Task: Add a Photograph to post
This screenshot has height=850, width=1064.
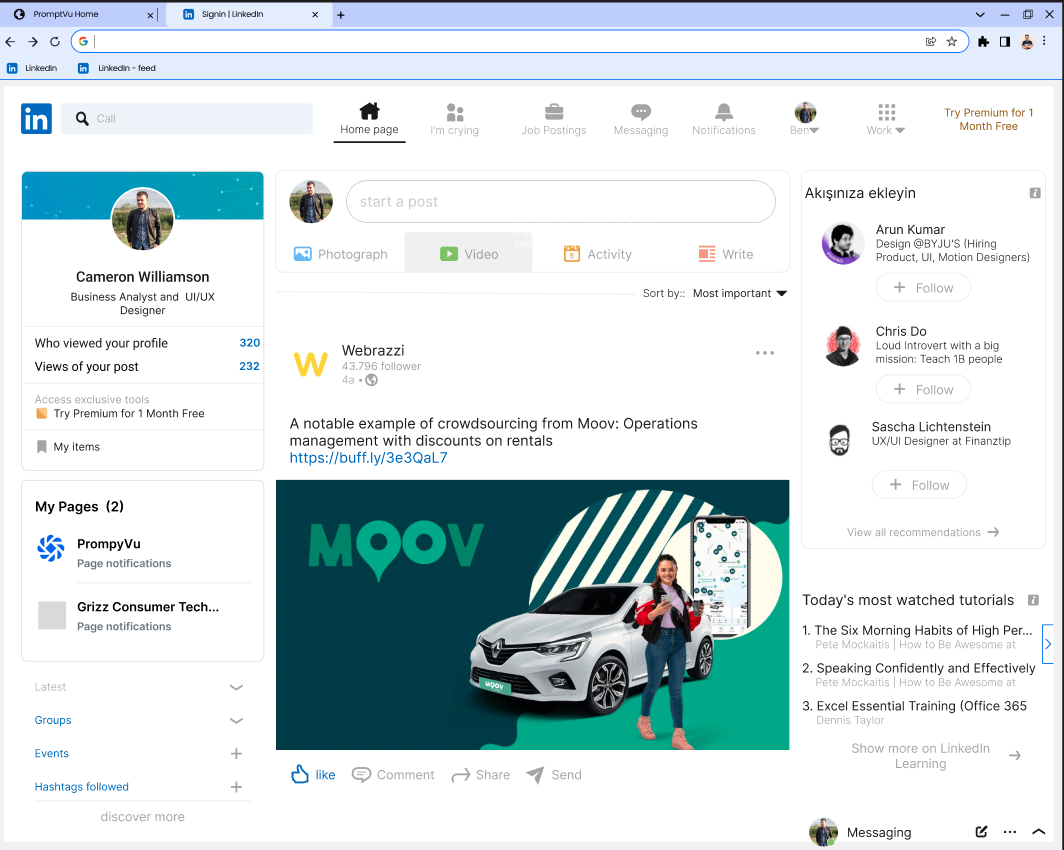Action: pyautogui.click(x=341, y=254)
